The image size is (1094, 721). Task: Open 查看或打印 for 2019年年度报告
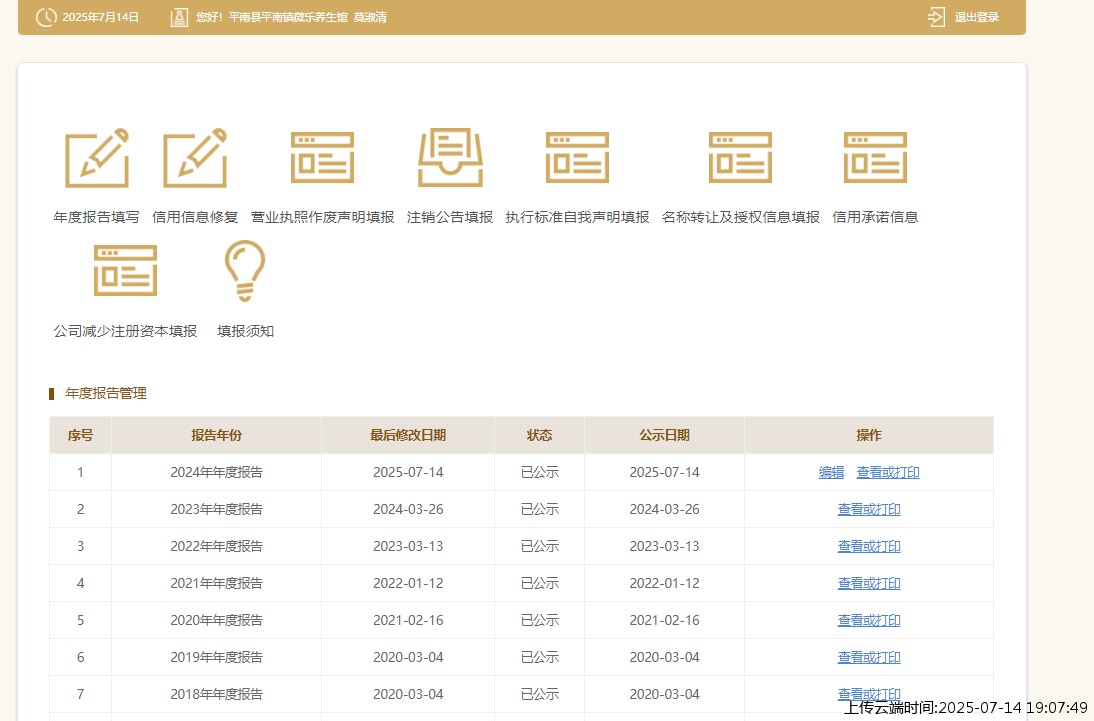tap(869, 657)
